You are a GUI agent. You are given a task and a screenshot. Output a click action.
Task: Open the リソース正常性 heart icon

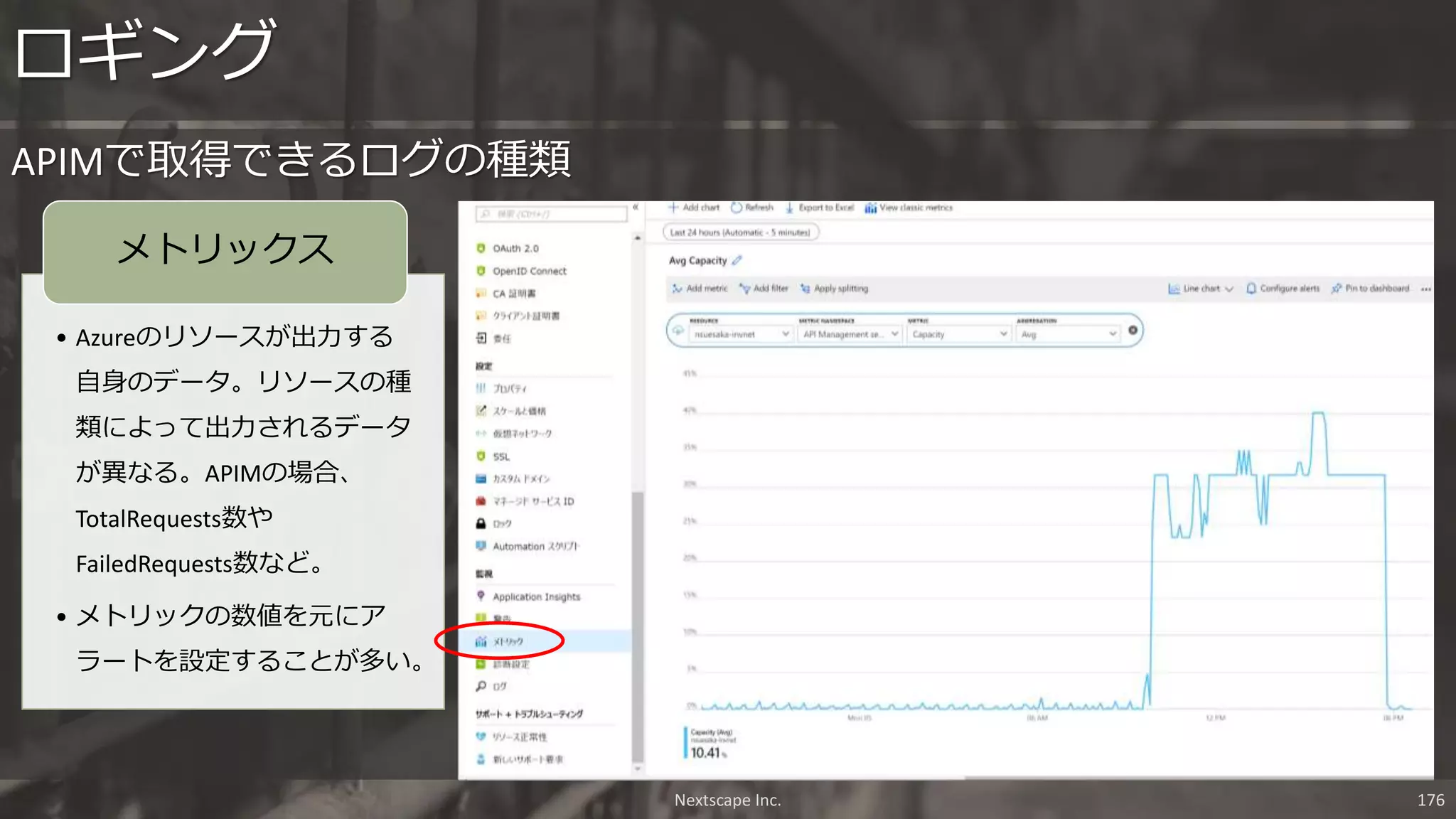click(x=481, y=737)
